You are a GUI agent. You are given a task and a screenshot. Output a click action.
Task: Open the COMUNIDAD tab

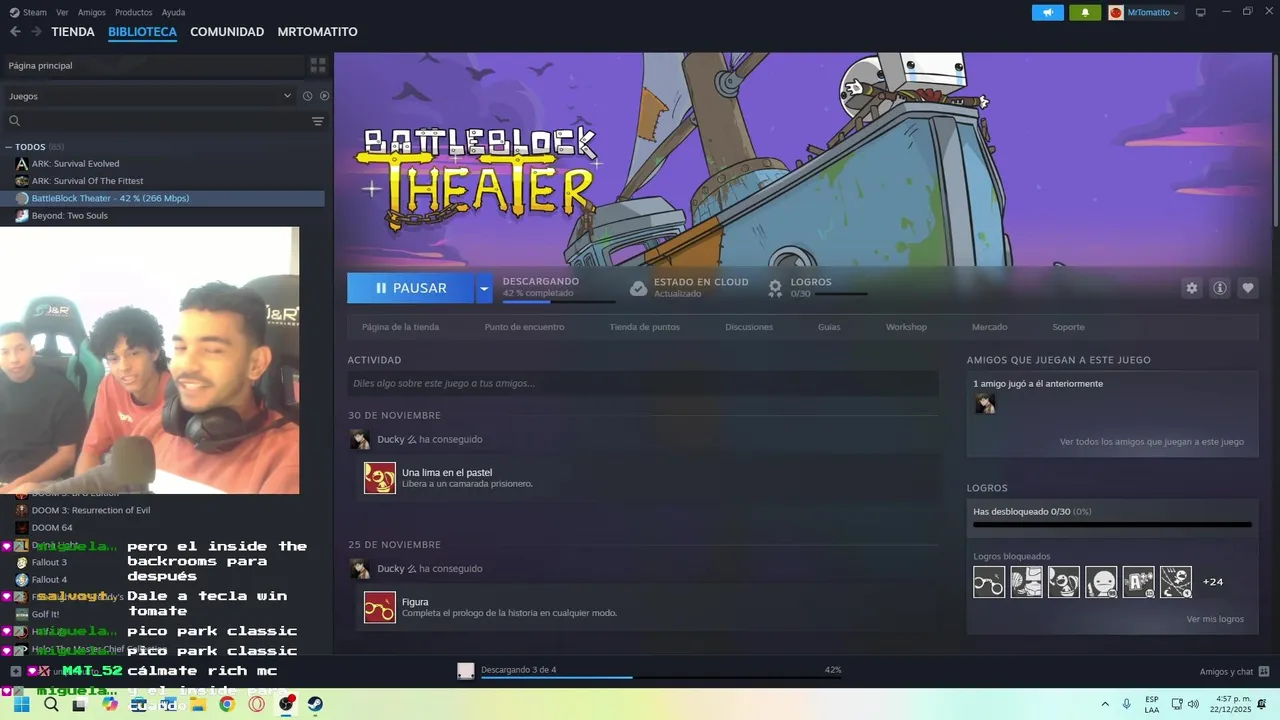pyautogui.click(x=227, y=32)
